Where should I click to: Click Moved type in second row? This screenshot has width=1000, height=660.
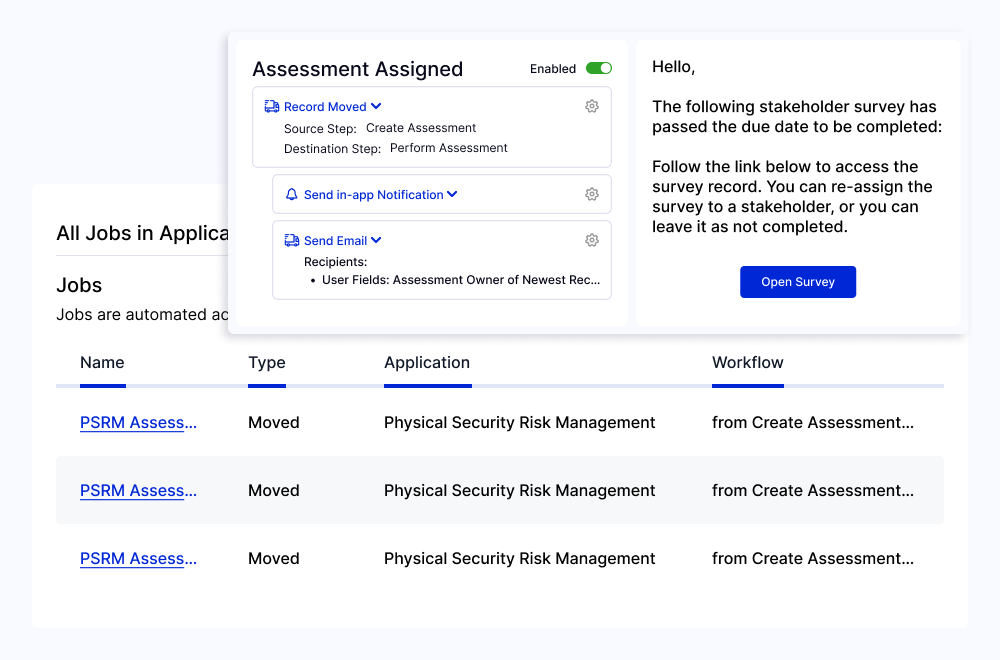[274, 490]
